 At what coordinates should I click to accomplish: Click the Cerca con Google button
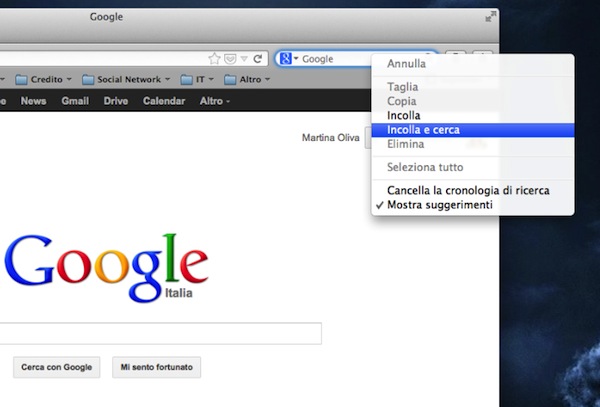pos(57,367)
